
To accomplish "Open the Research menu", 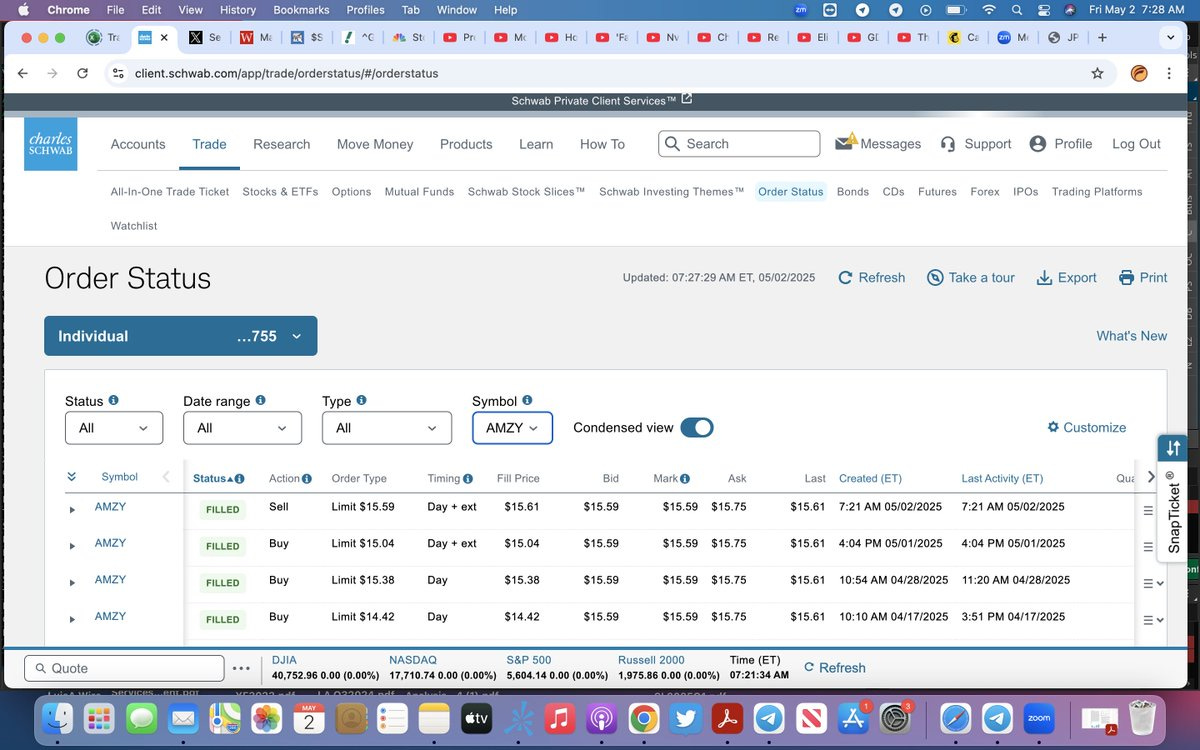I will 281,144.
